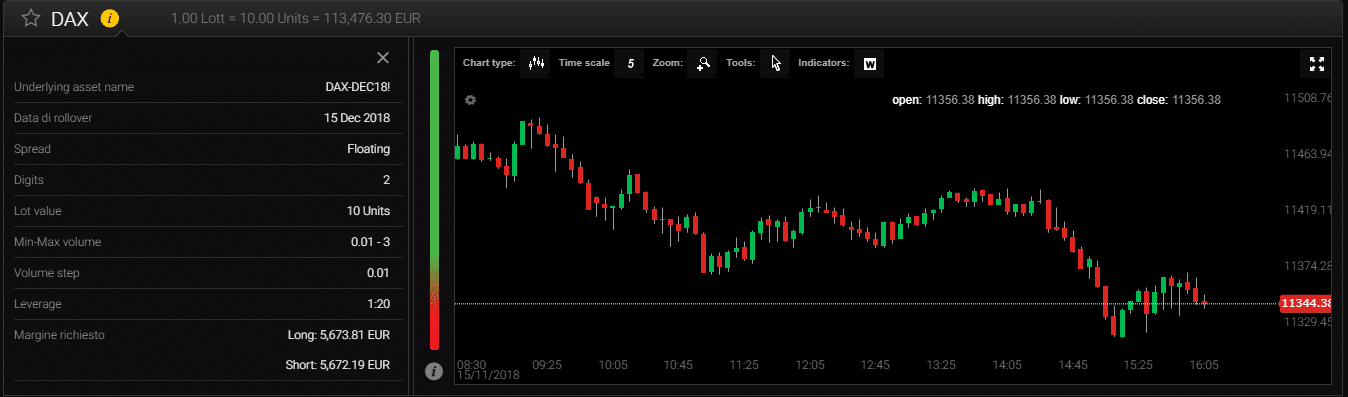Select the Short margin 5,672.19 EUR
The image size is (1348, 397).
tap(338, 365)
